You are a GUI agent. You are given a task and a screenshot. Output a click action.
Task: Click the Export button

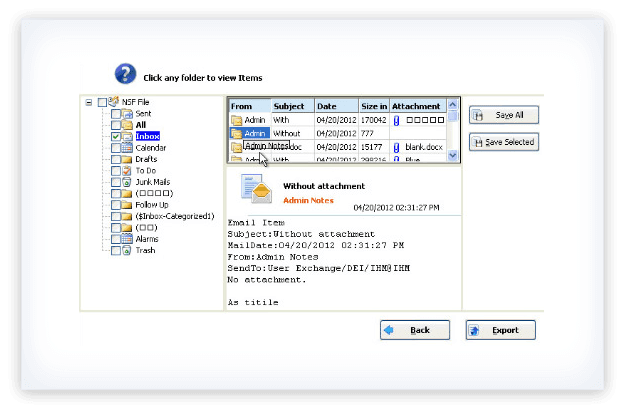500,330
